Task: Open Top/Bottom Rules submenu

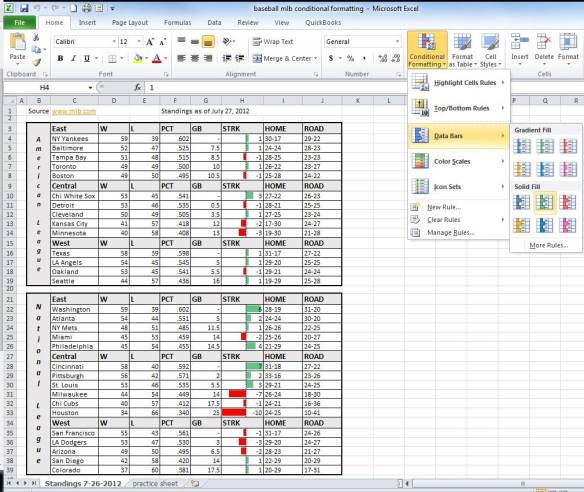Action: (x=458, y=108)
